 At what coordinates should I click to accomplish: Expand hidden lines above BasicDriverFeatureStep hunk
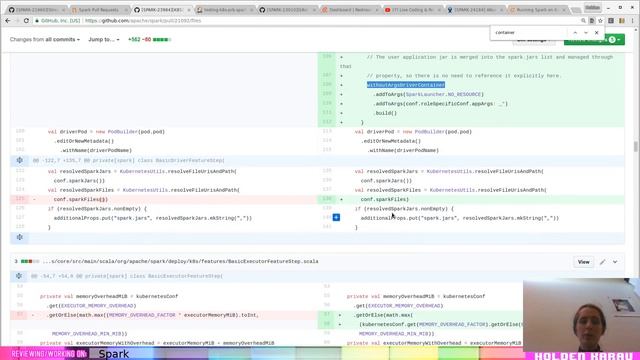20,160
